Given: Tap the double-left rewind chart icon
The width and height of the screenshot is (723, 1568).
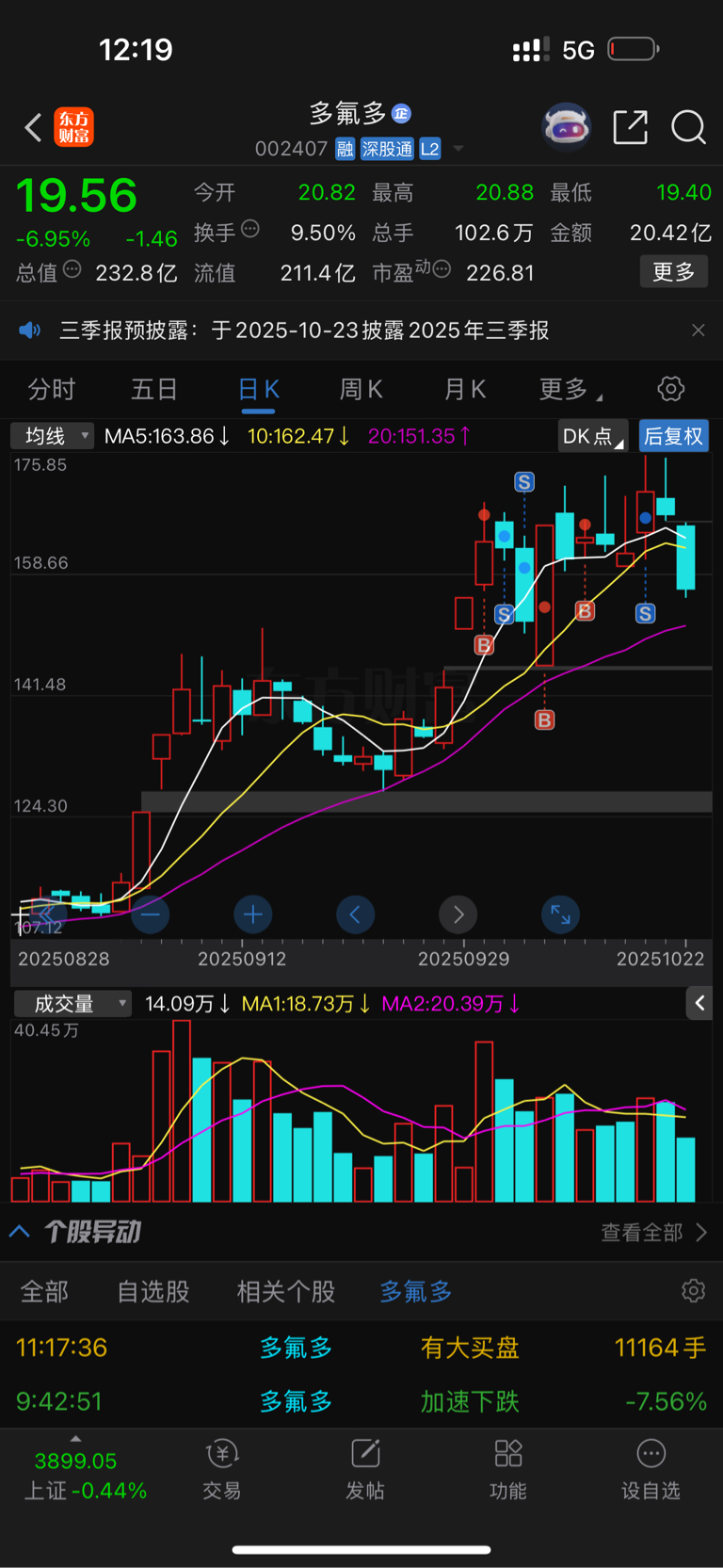Looking at the screenshot, I should coord(45,913).
